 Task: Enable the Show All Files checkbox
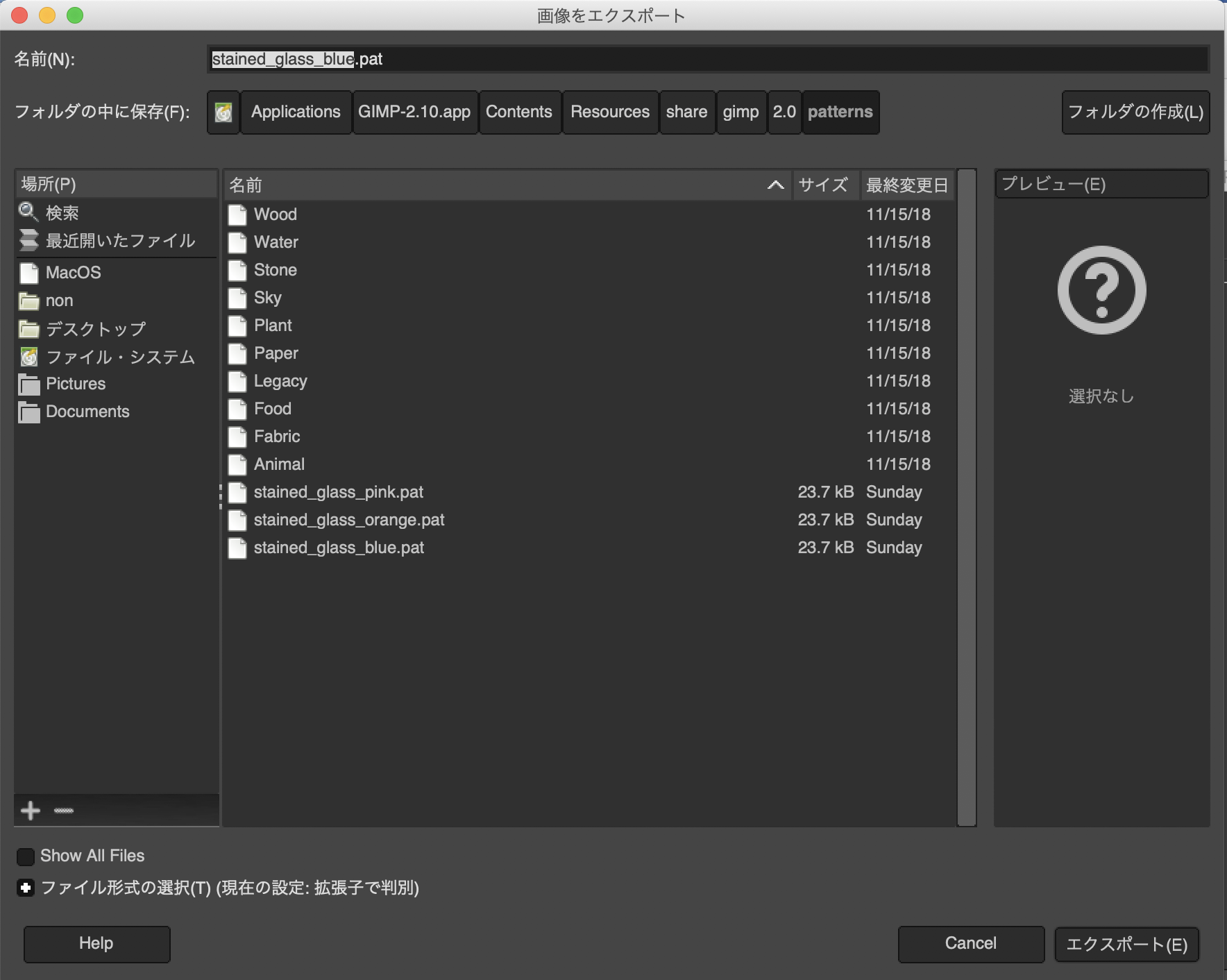pos(25,856)
